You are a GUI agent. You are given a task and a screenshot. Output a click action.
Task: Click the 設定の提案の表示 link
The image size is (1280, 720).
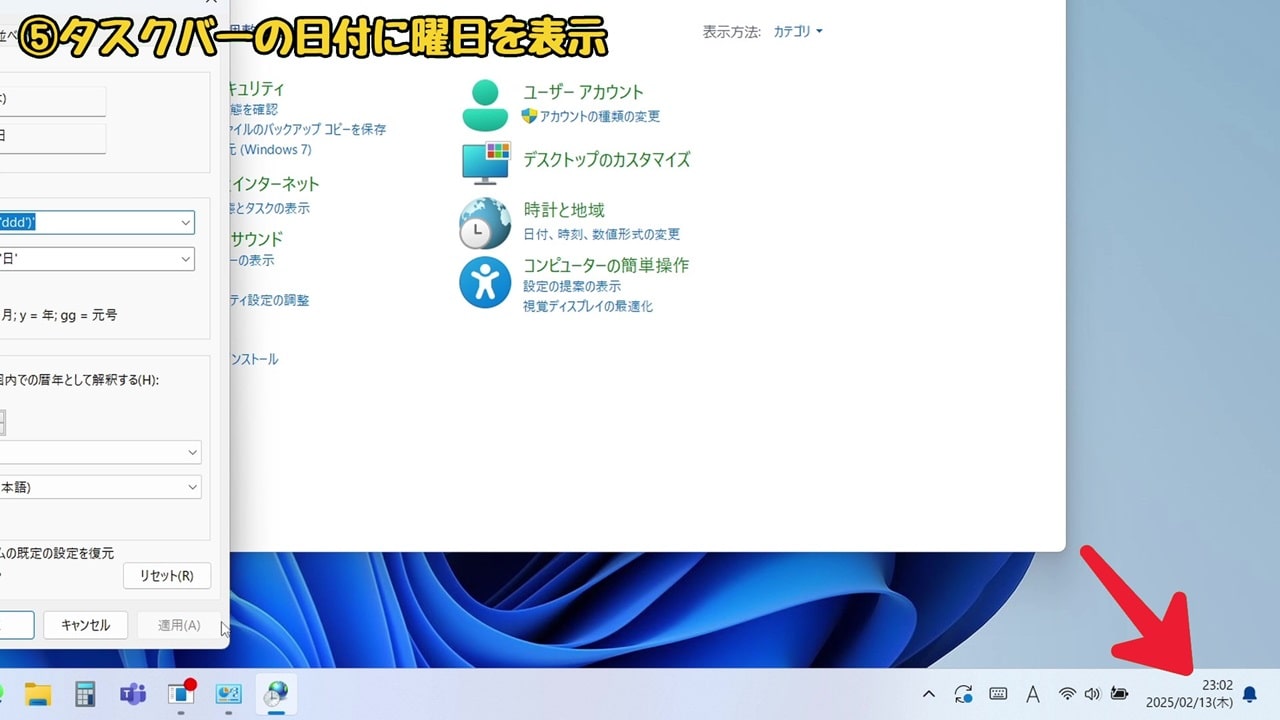point(572,286)
